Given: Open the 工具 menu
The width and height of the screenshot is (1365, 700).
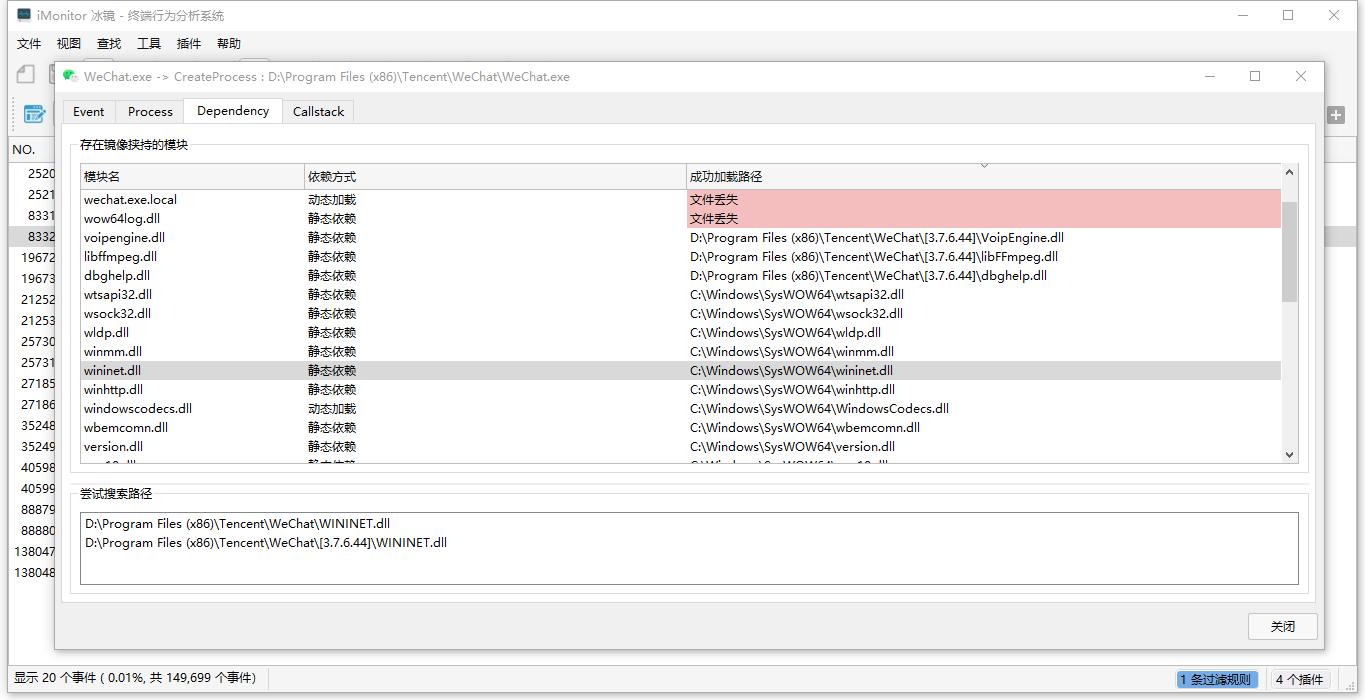Looking at the screenshot, I should (149, 43).
